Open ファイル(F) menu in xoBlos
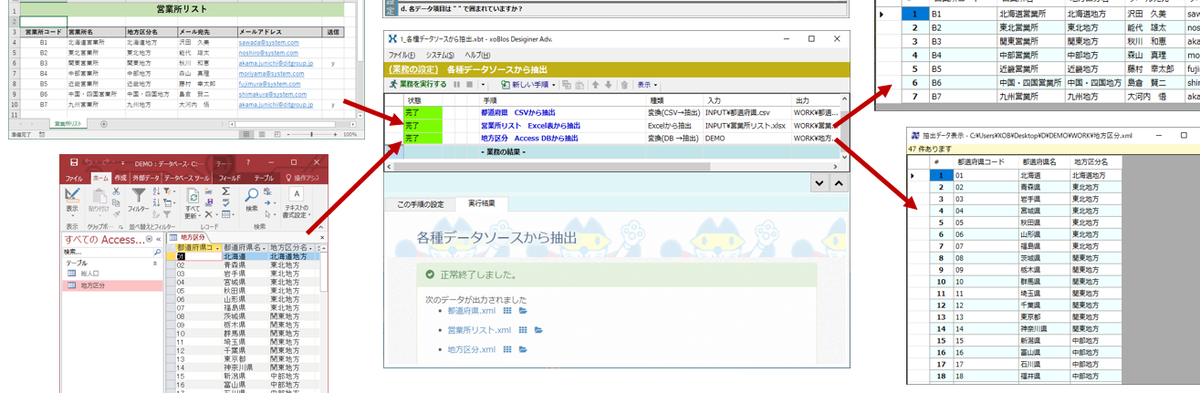The width and height of the screenshot is (1200, 393). point(402,55)
